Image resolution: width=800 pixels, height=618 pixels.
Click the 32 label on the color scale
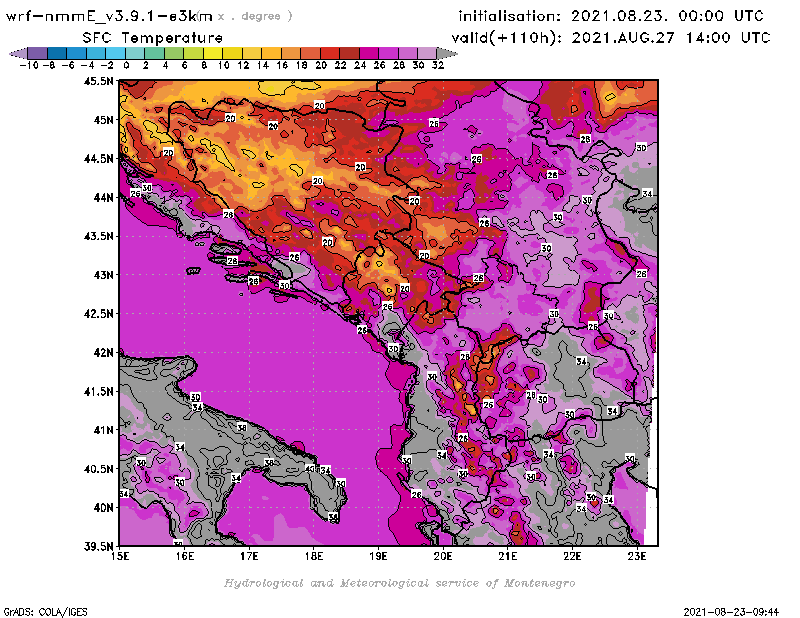click(438, 65)
